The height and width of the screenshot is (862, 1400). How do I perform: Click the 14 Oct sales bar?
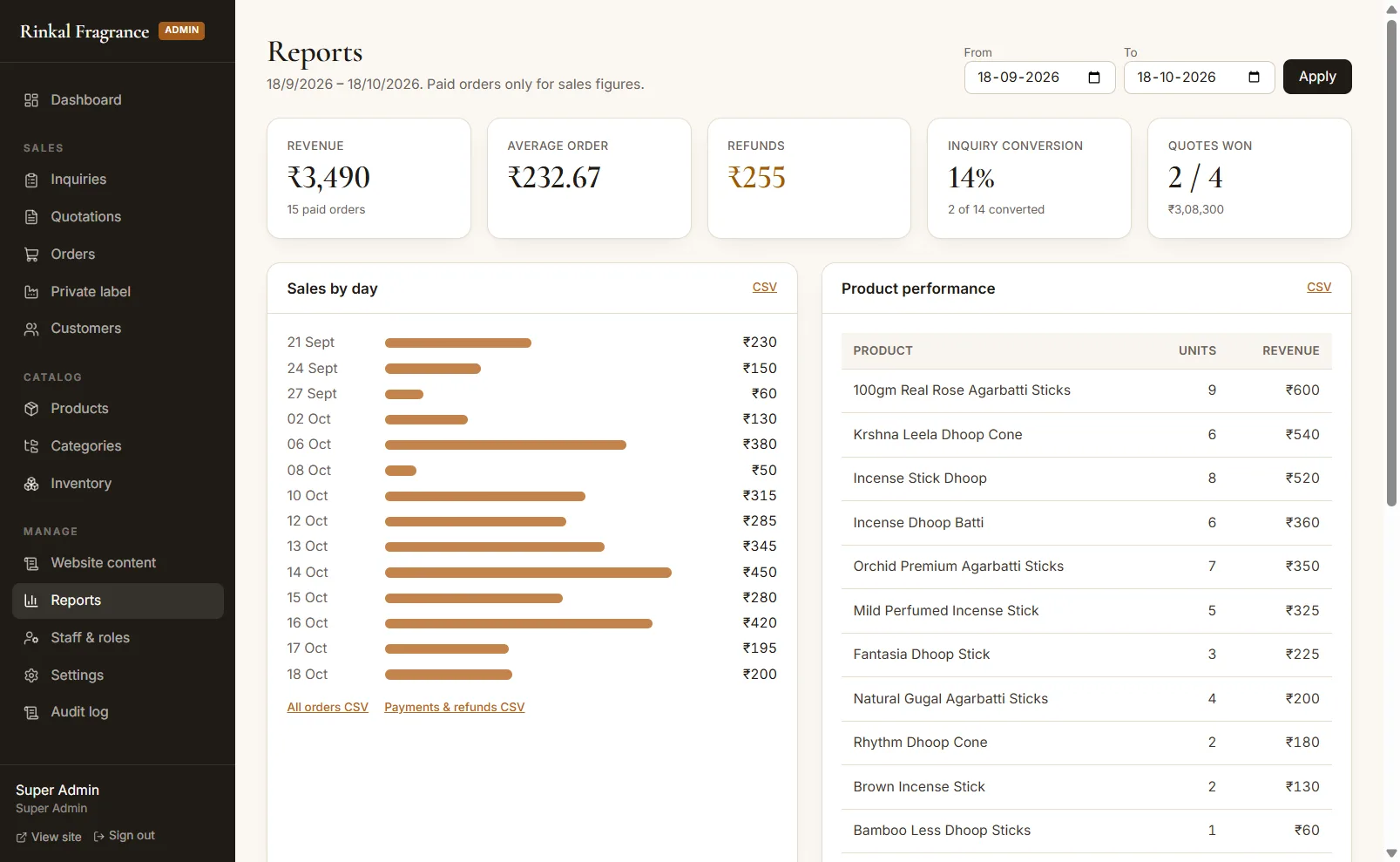[528, 573]
